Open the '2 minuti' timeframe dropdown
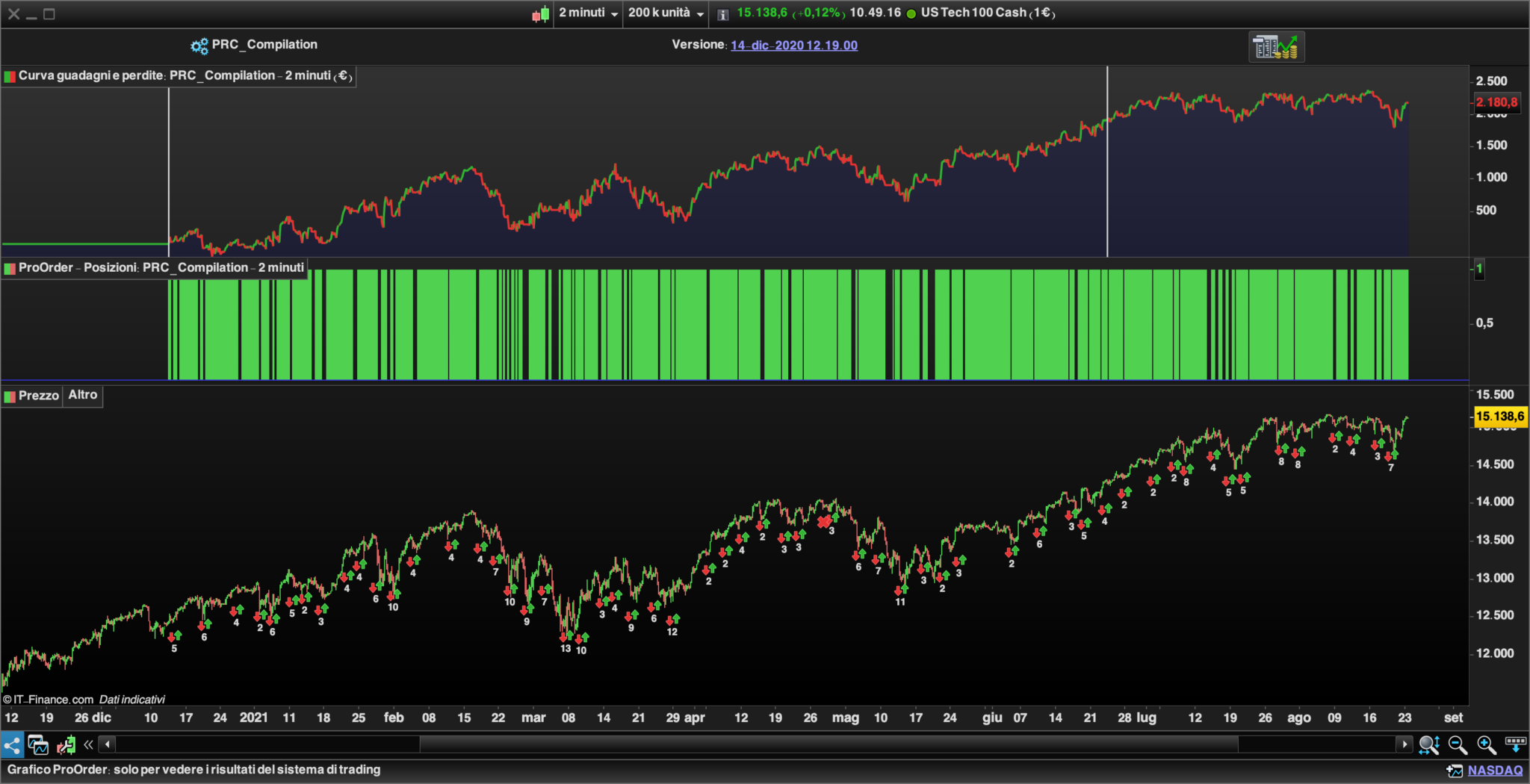Image resolution: width=1530 pixels, height=784 pixels. pos(589,13)
